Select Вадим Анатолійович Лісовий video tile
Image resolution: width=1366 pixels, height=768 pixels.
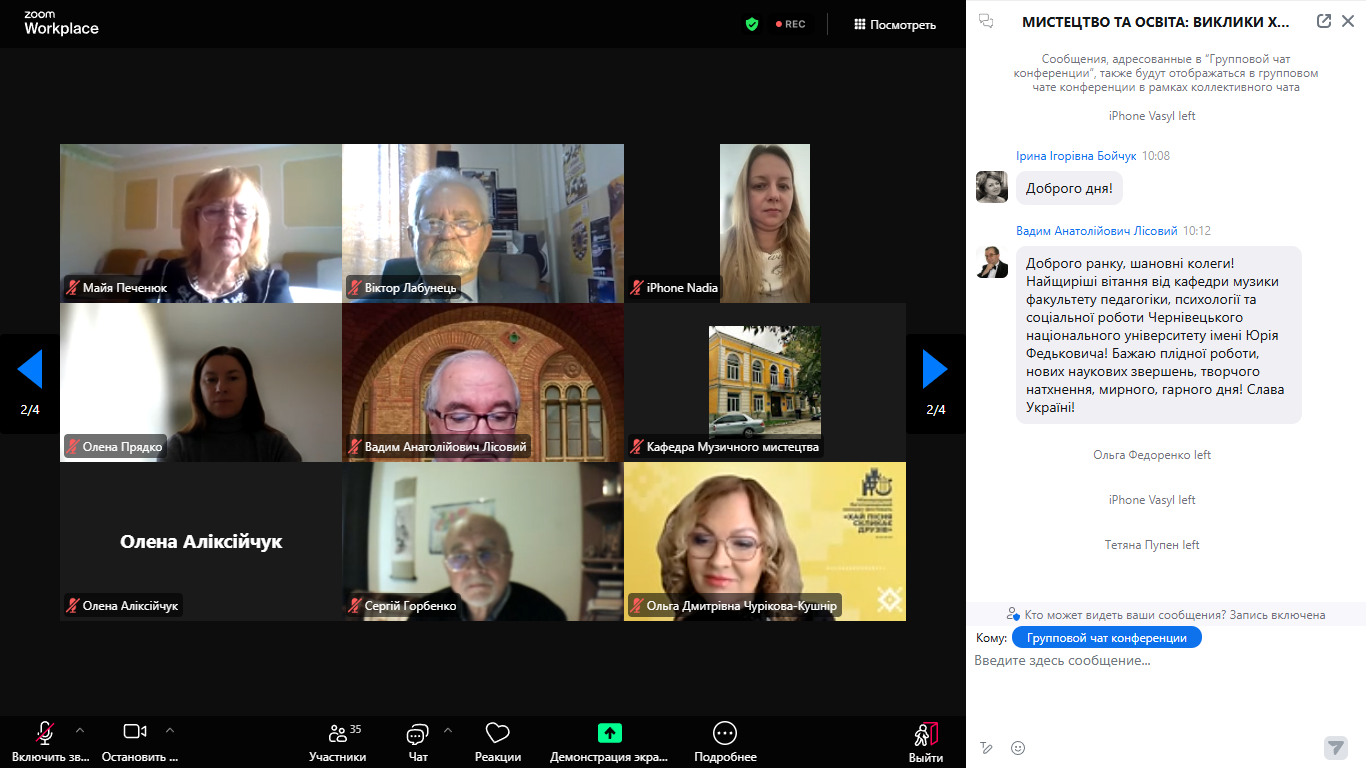[x=483, y=382]
